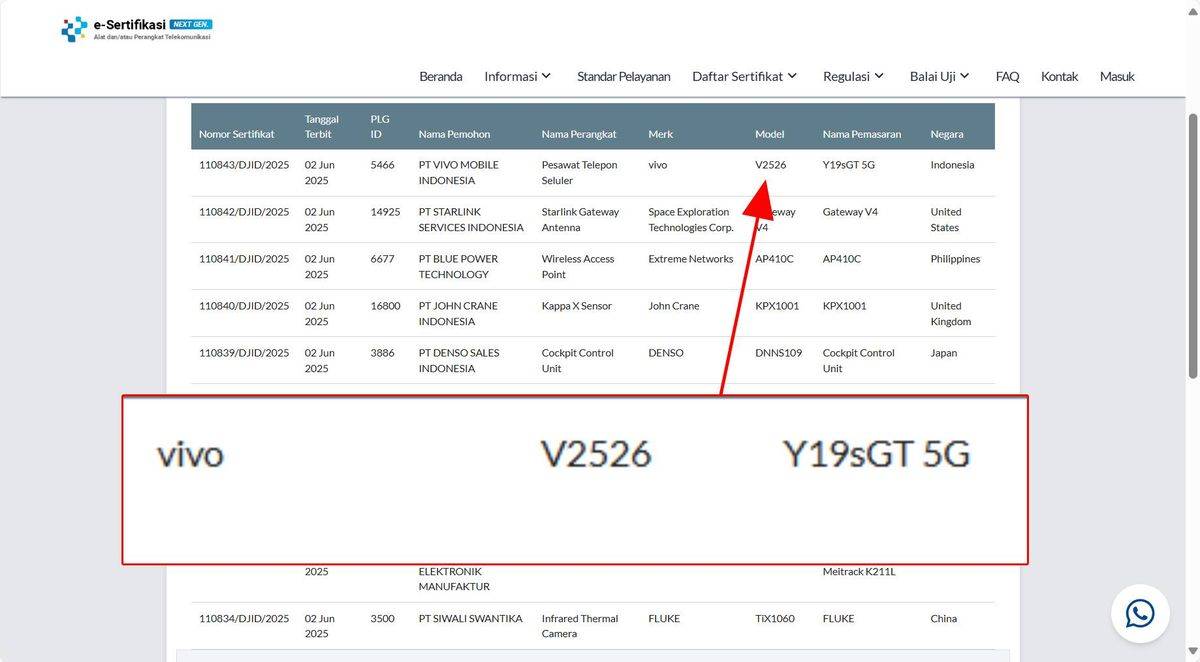The height and width of the screenshot is (662, 1200).
Task: Click the Nama Perangkat column header
Action: tap(579, 134)
